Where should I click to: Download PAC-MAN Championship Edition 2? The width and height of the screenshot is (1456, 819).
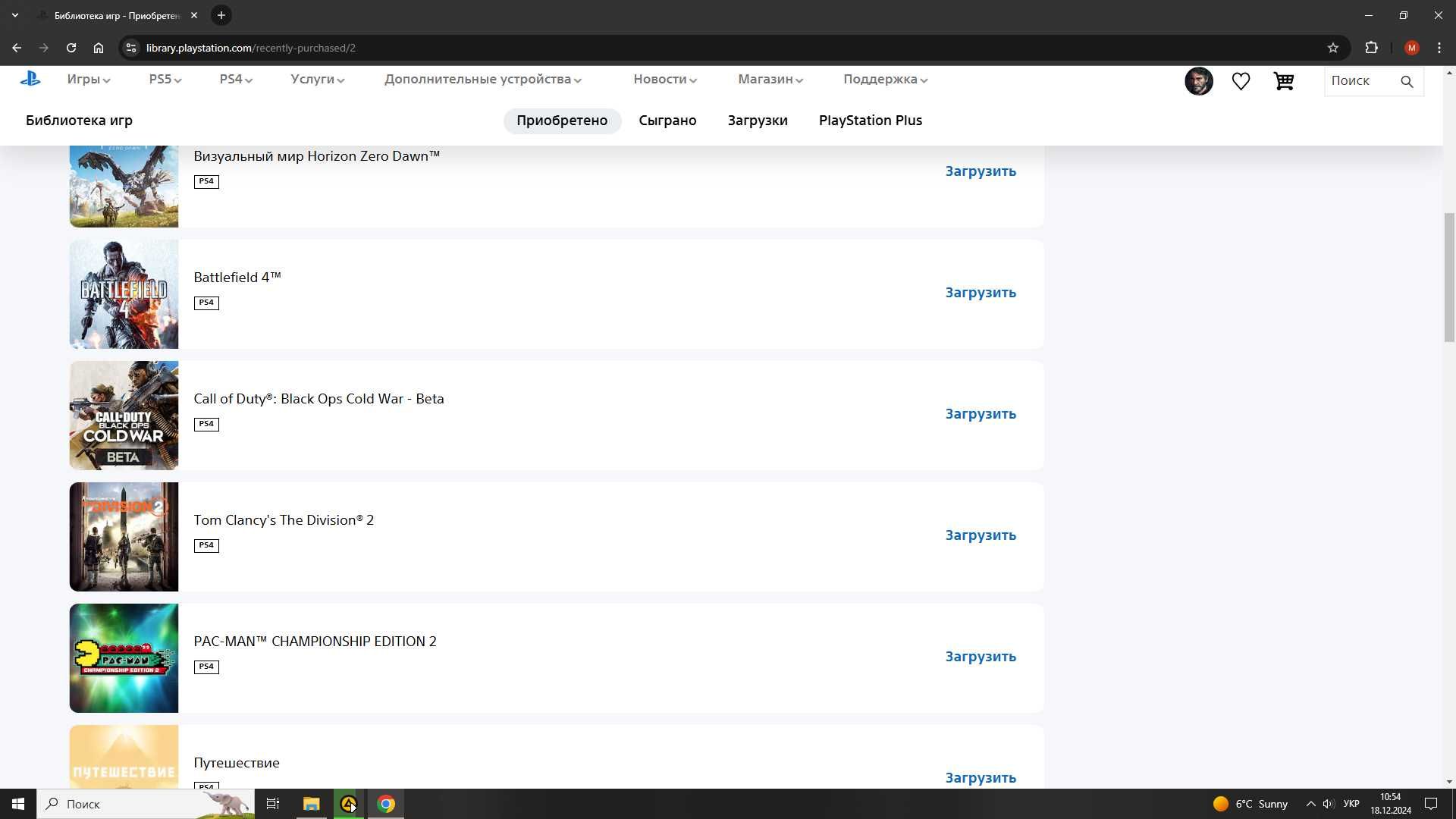(x=981, y=657)
